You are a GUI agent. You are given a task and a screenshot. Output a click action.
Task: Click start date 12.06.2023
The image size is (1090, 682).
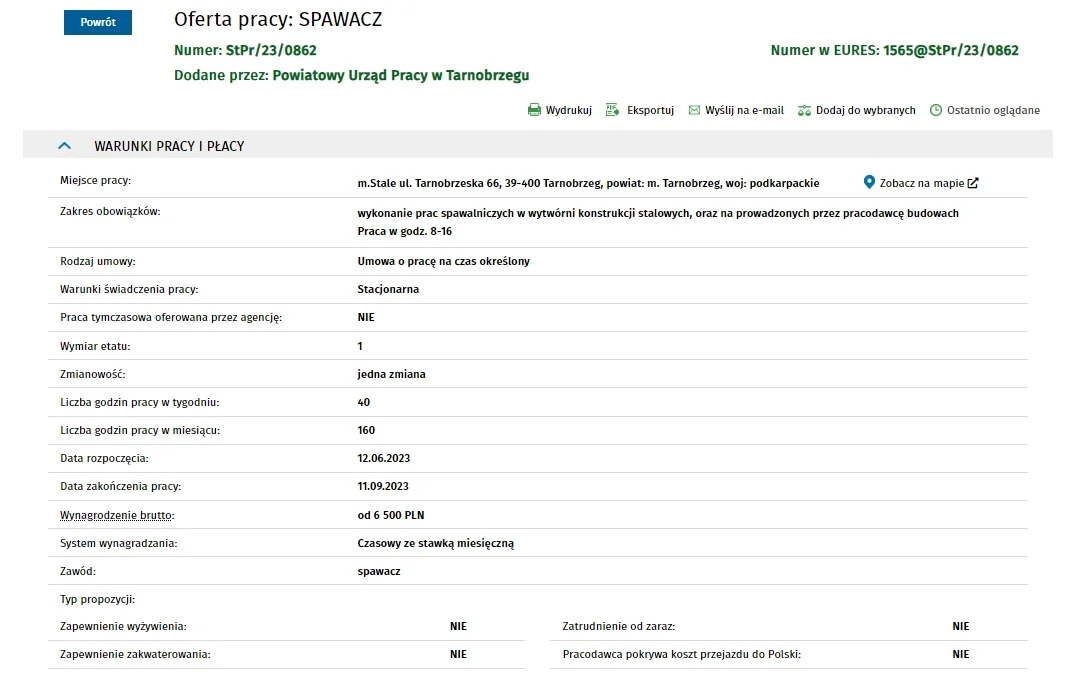[384, 458]
